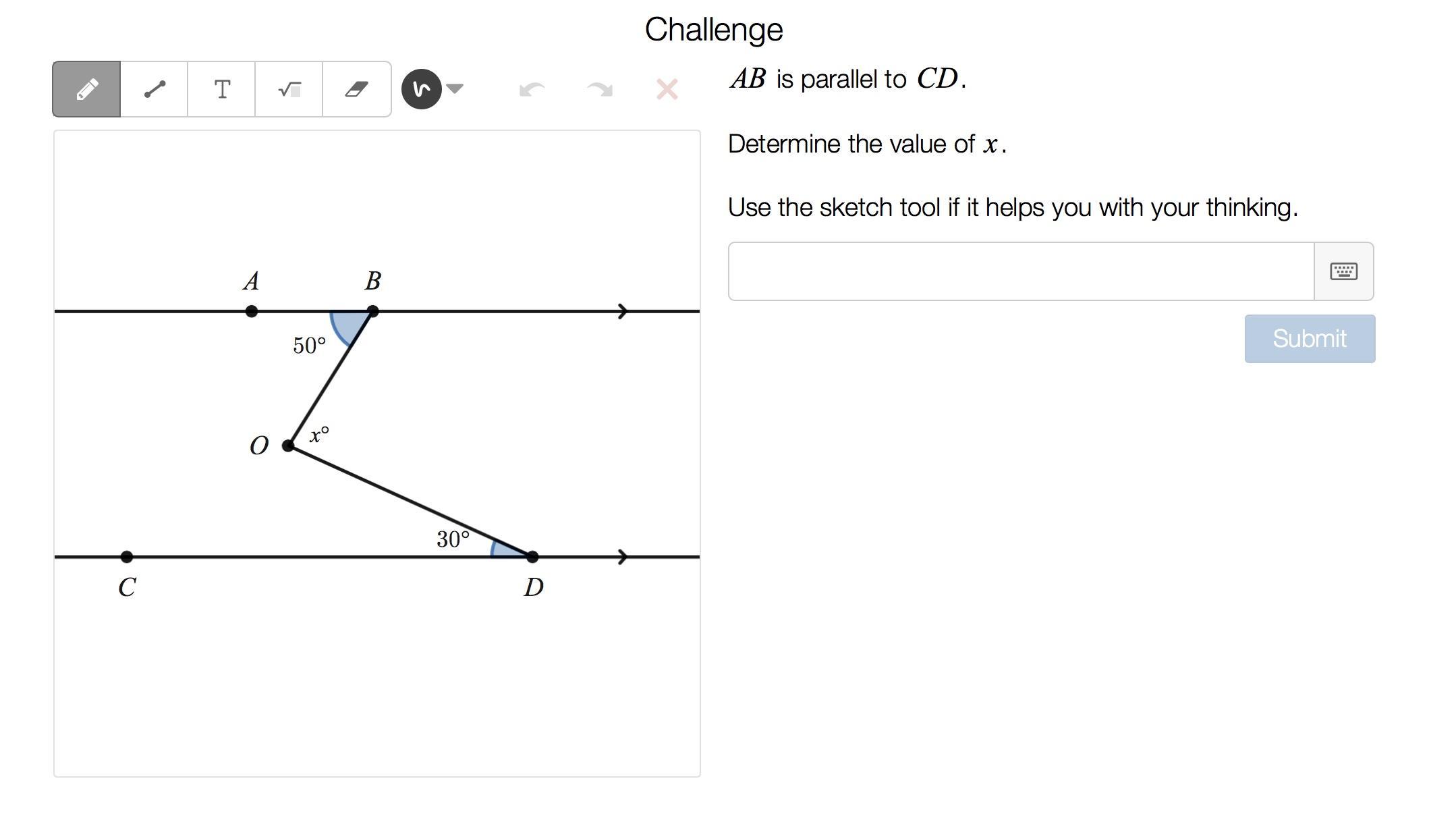Click the 50° angle label

pos(310,346)
